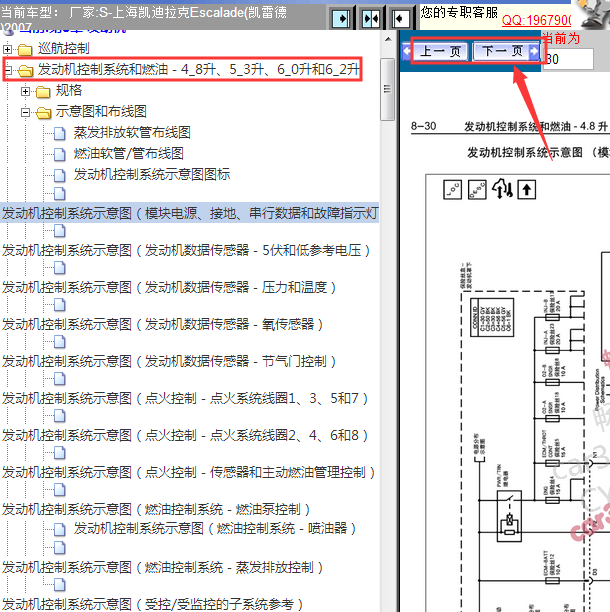Click document icon beside 蒸发排放软管布线图
The height and width of the screenshot is (612, 610).
pos(59,133)
